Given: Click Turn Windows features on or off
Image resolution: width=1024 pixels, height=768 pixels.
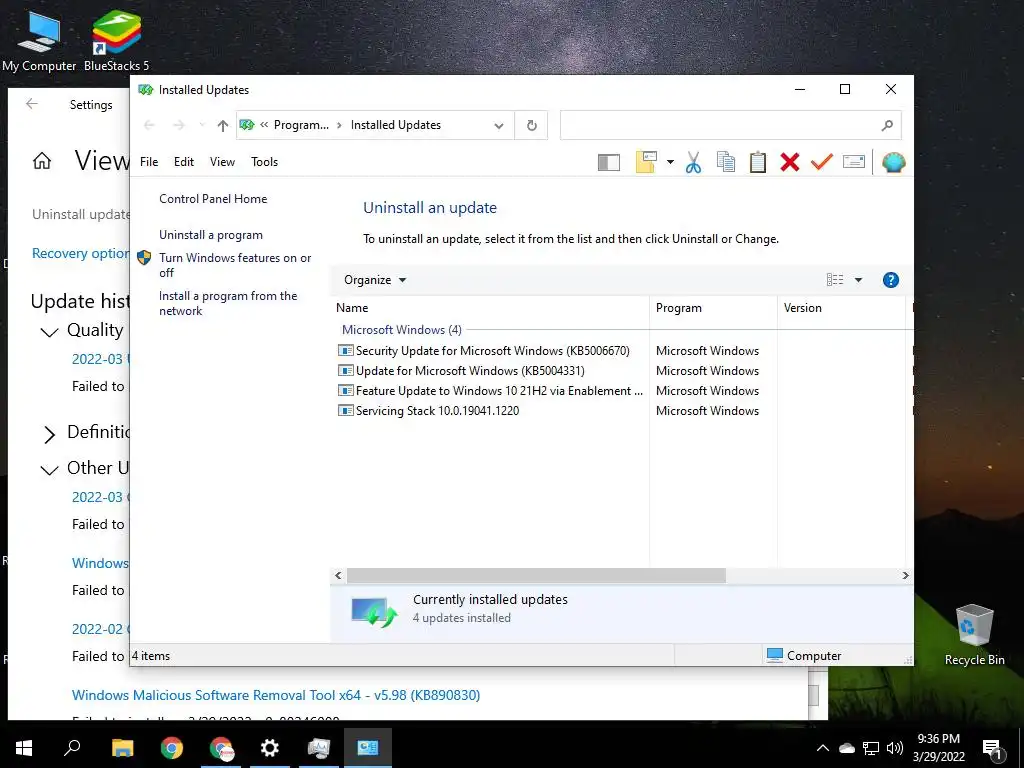Looking at the screenshot, I should (x=235, y=265).
